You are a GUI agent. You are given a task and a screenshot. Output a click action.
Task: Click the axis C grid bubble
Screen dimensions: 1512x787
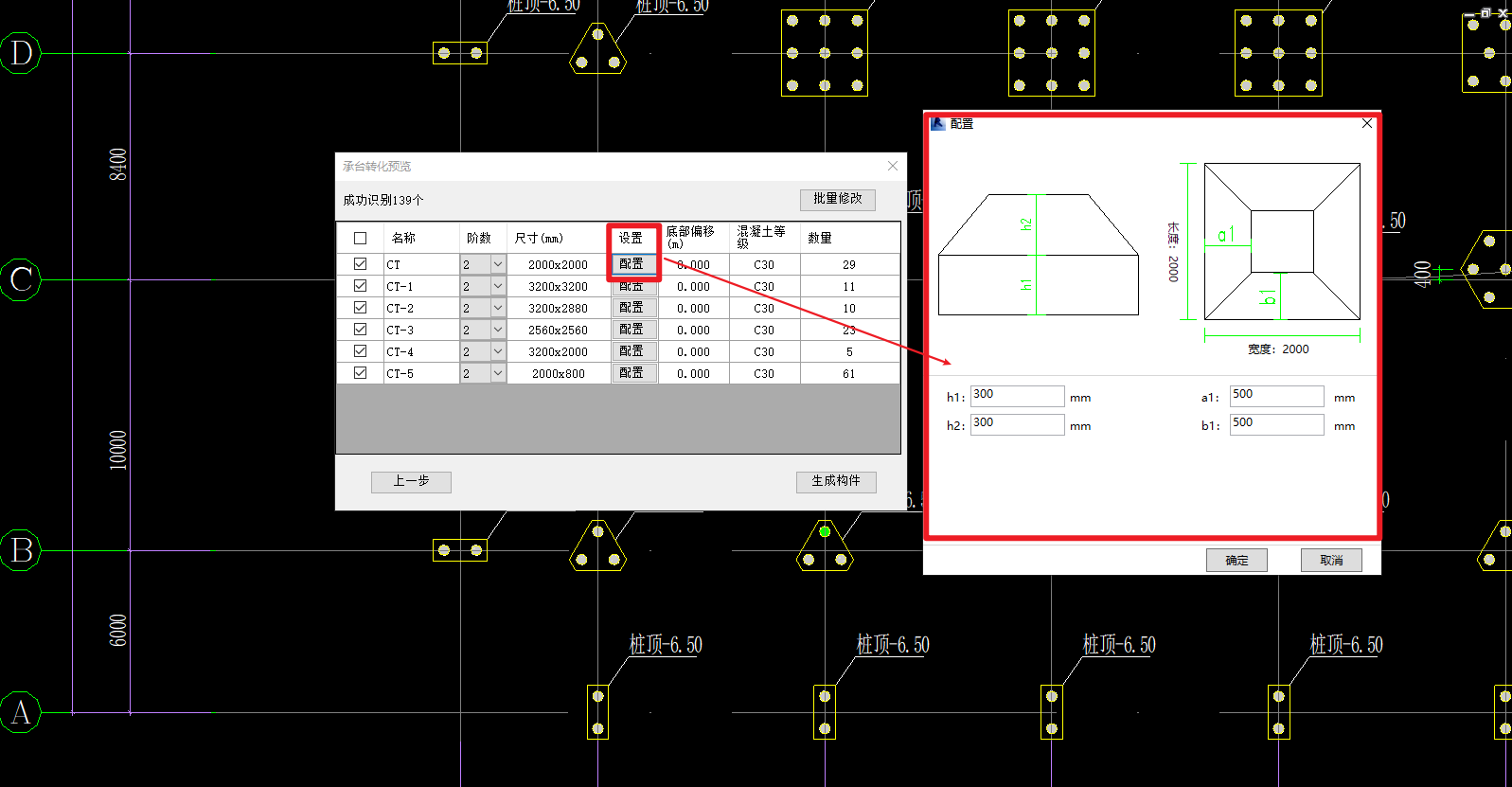pyautogui.click(x=21, y=279)
